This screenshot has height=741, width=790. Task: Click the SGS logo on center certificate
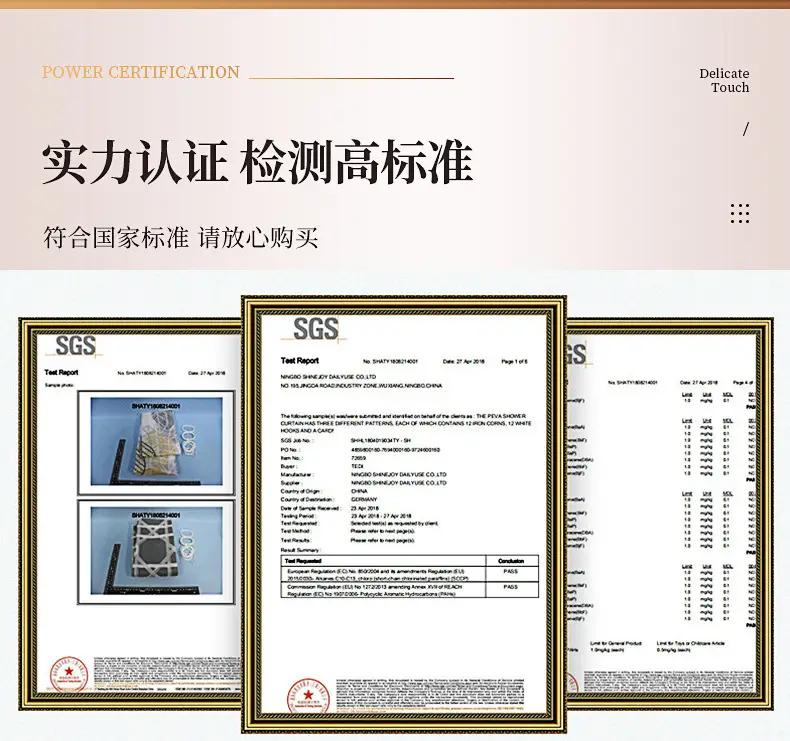(315, 329)
